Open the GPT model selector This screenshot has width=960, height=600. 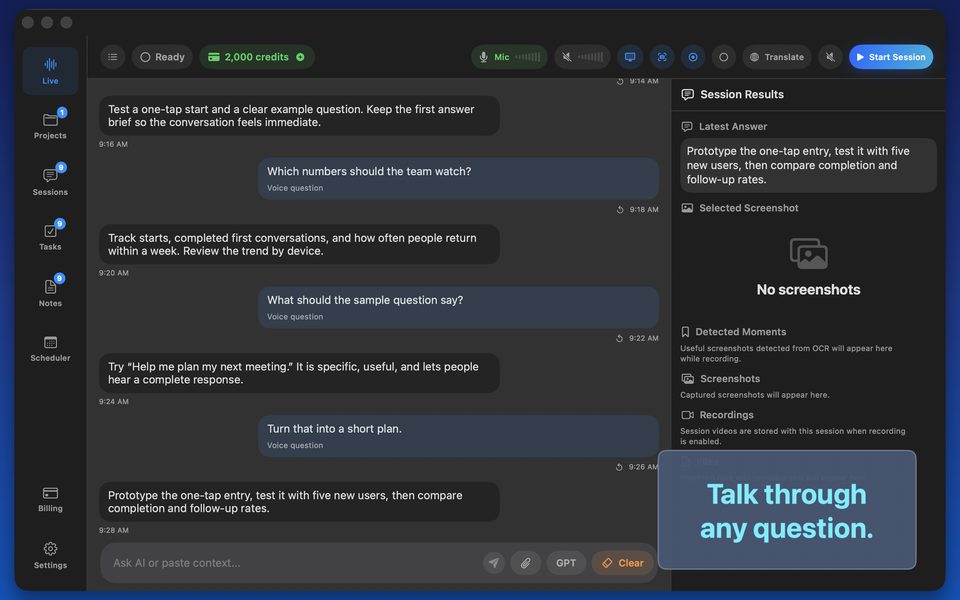pos(566,563)
